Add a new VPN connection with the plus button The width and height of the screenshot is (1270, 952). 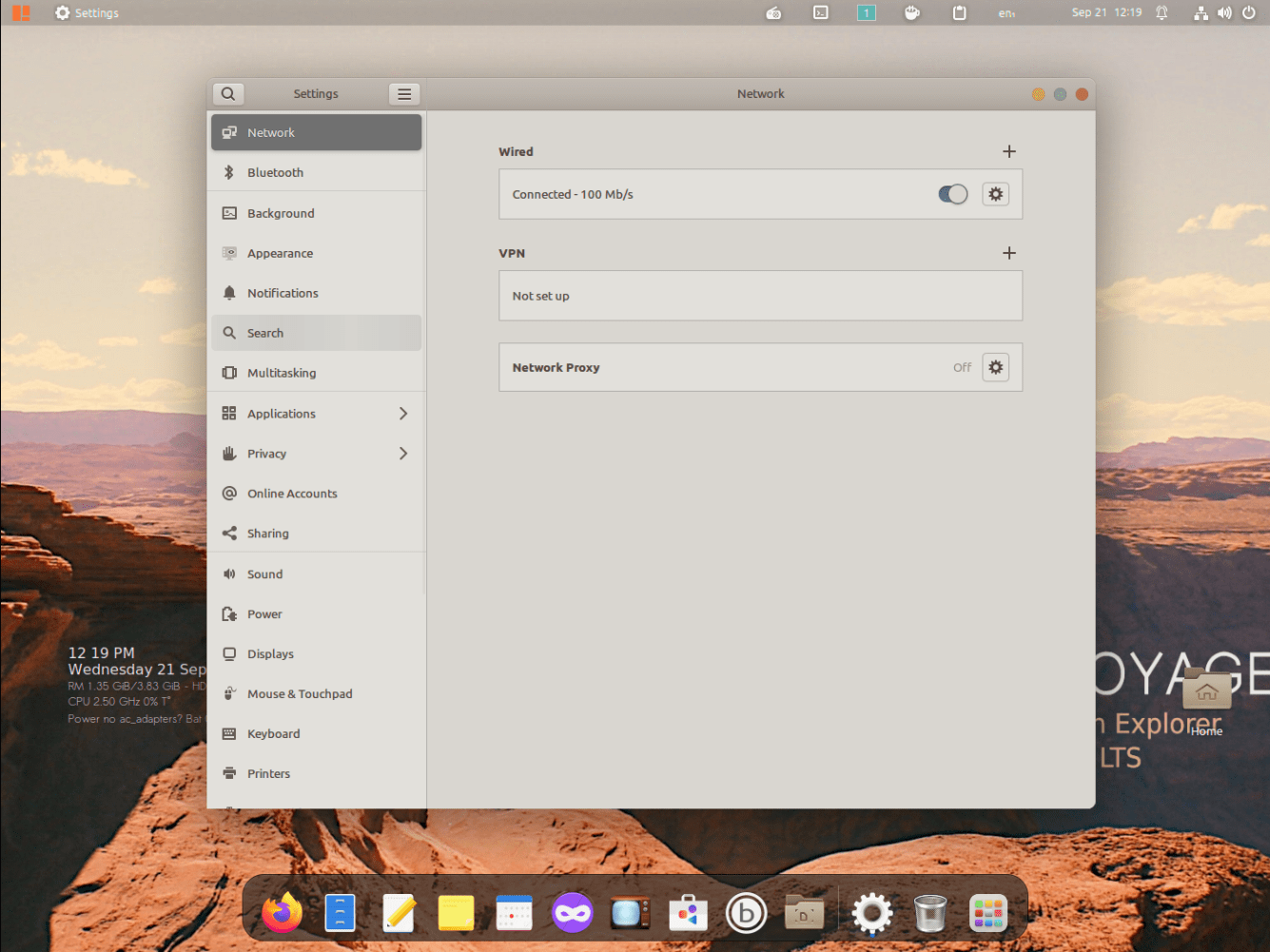tap(1009, 253)
